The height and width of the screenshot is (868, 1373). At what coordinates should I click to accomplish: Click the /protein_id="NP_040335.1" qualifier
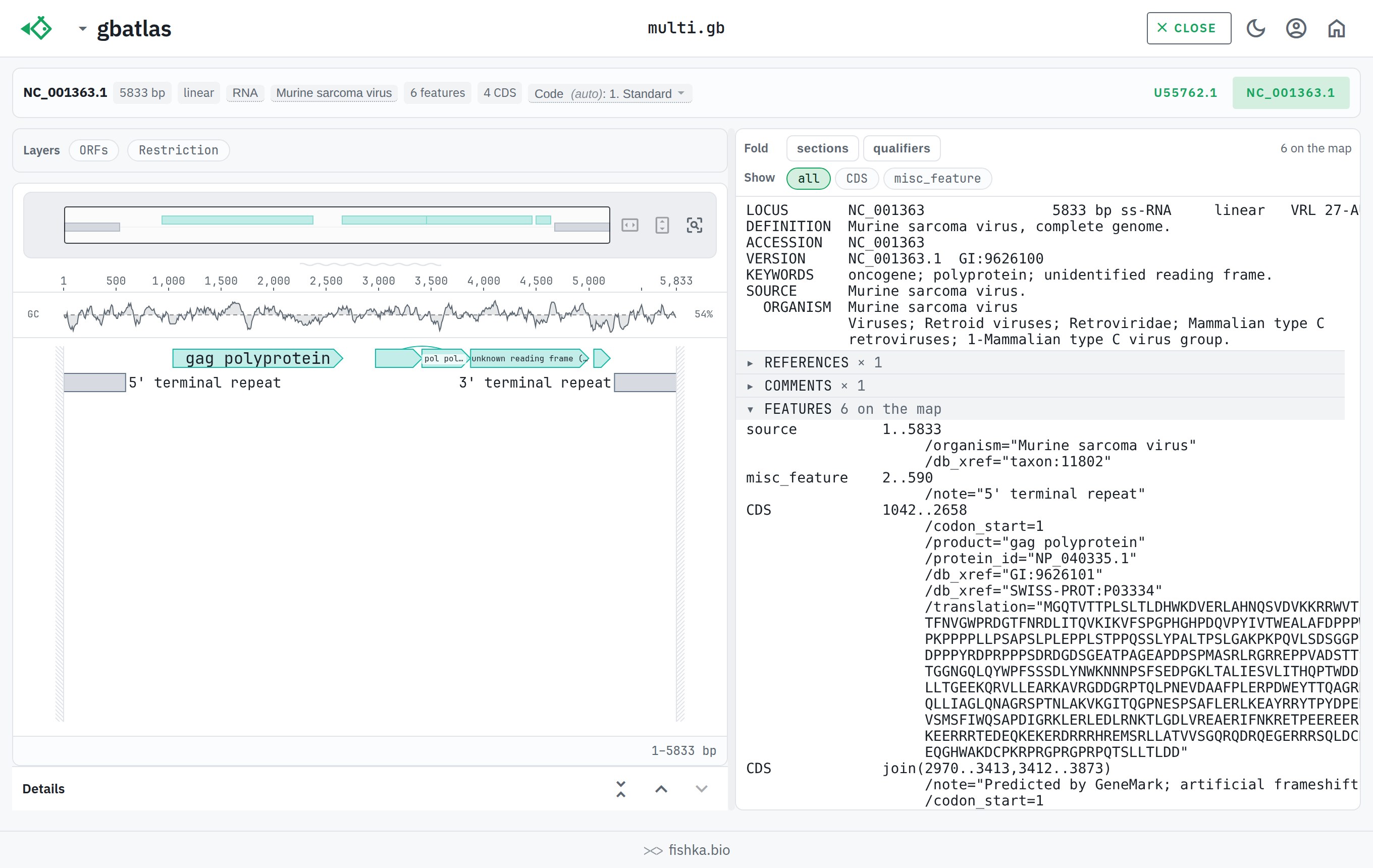tap(1030, 559)
